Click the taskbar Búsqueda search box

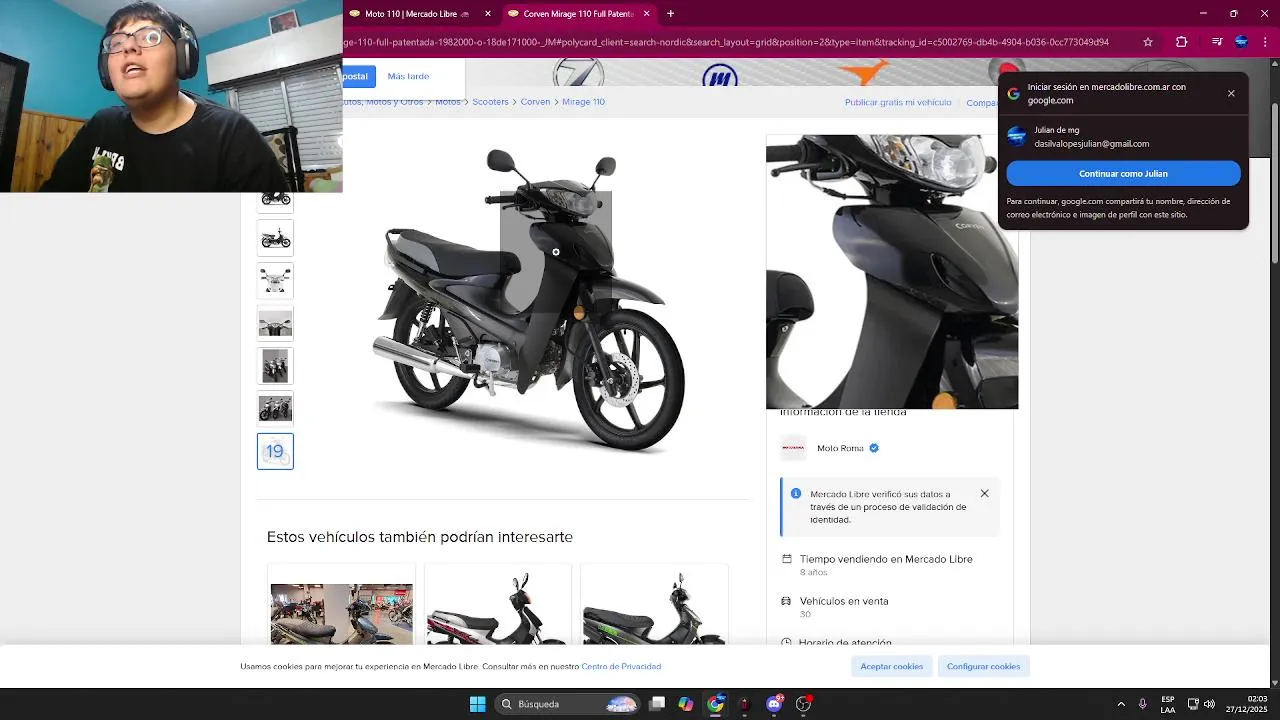point(568,704)
